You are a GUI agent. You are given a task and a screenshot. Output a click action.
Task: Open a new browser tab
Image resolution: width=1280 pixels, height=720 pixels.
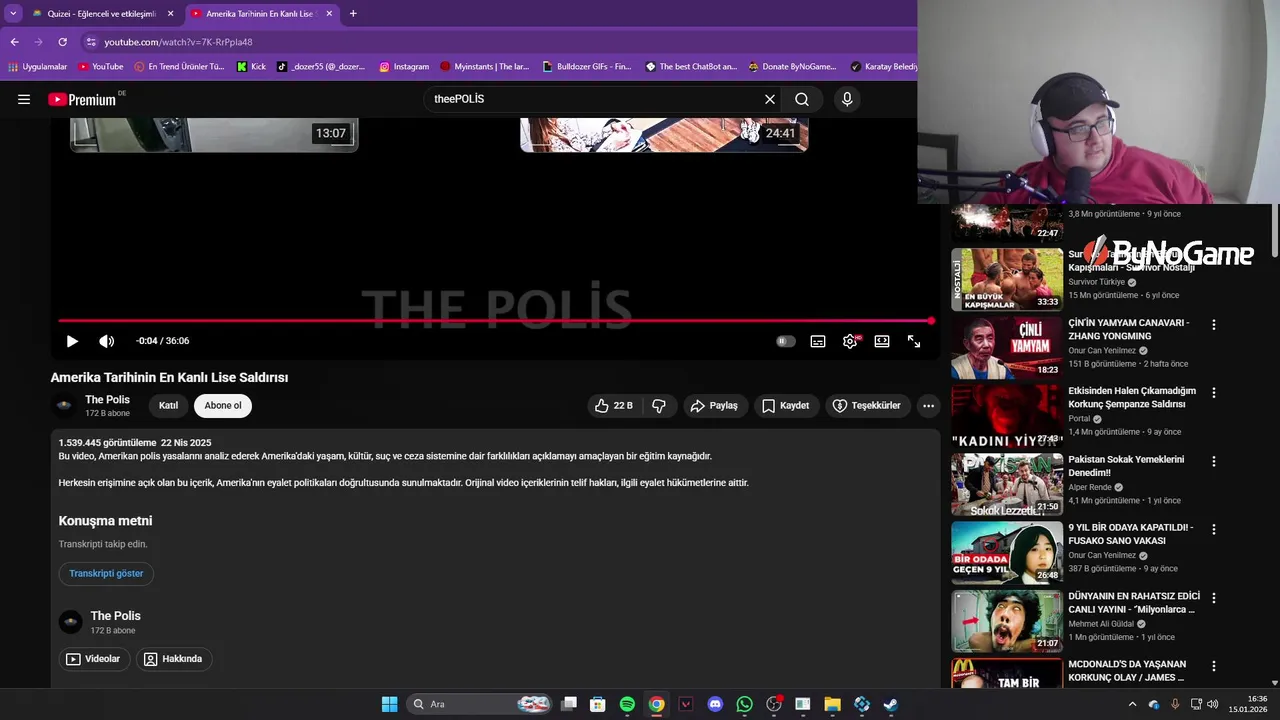[x=353, y=14]
